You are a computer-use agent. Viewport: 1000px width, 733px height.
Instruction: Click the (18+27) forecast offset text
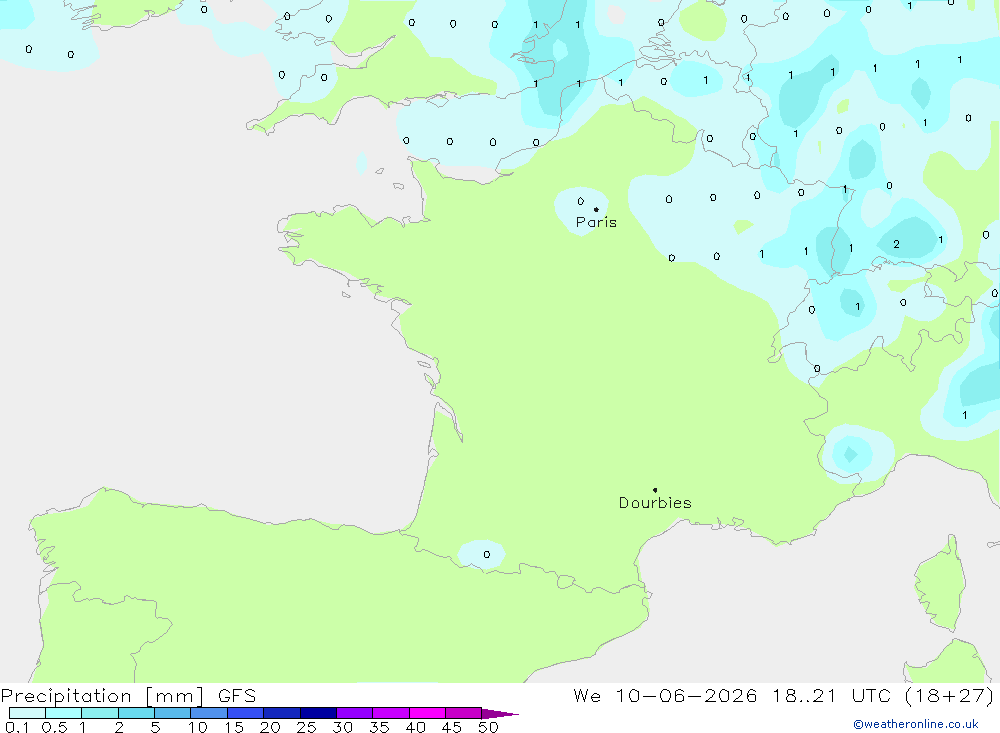click(x=950, y=695)
